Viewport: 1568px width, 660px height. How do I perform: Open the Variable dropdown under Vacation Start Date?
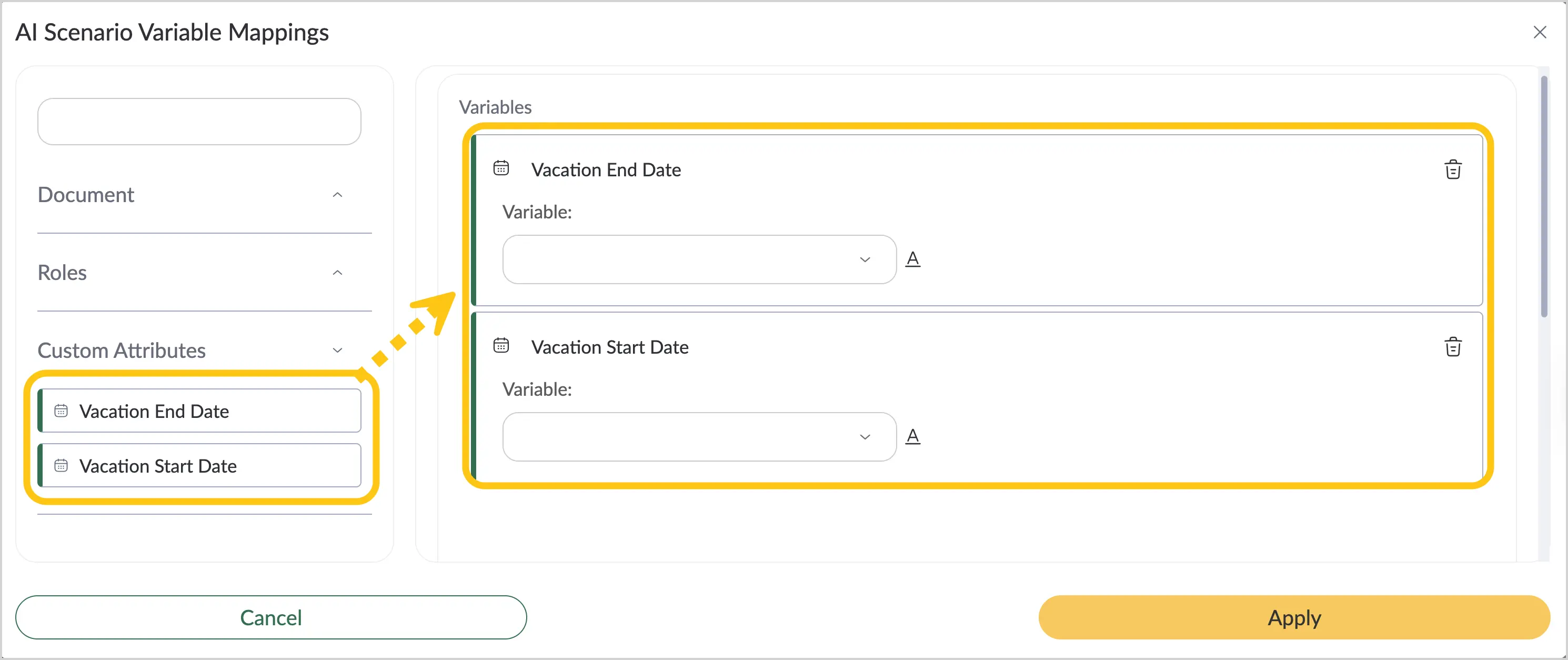[699, 436]
